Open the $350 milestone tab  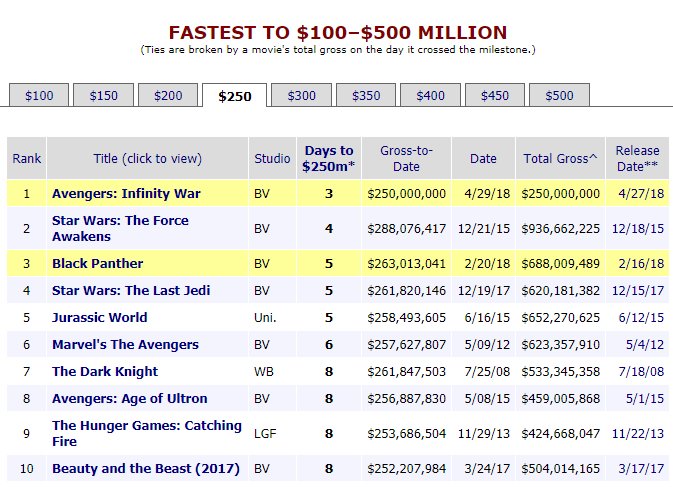(x=366, y=96)
